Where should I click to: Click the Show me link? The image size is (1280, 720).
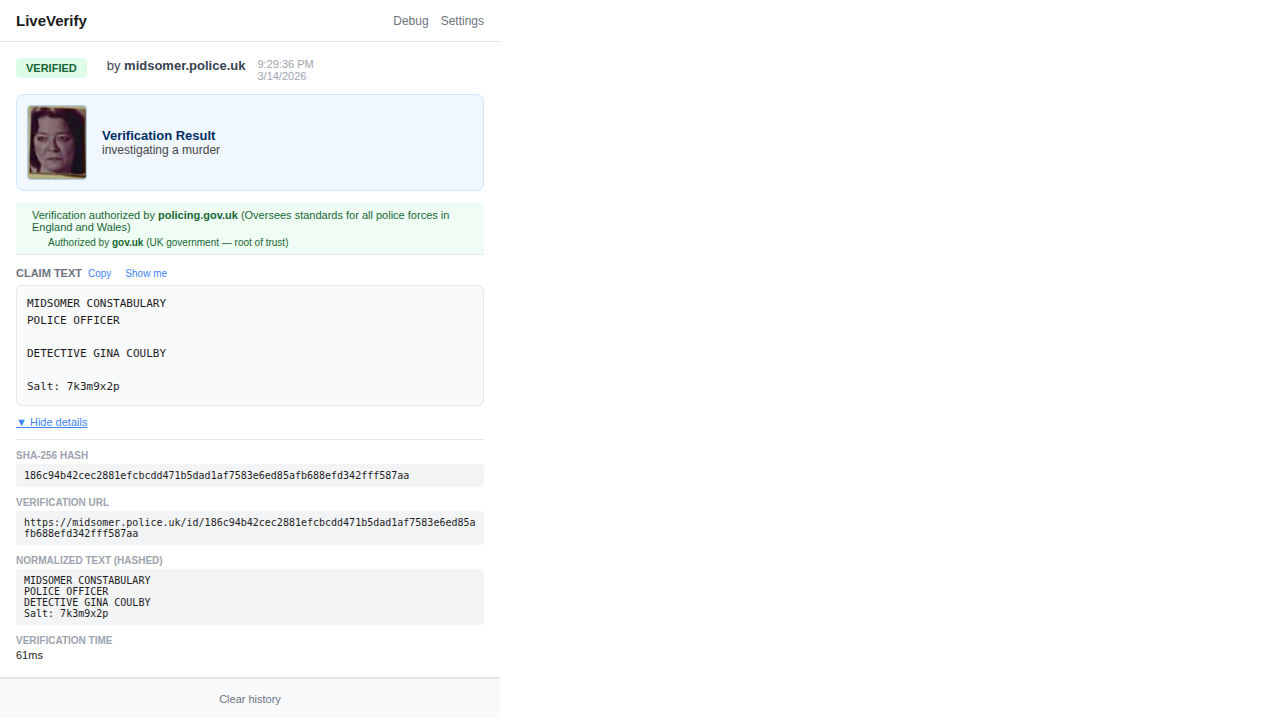(146, 273)
